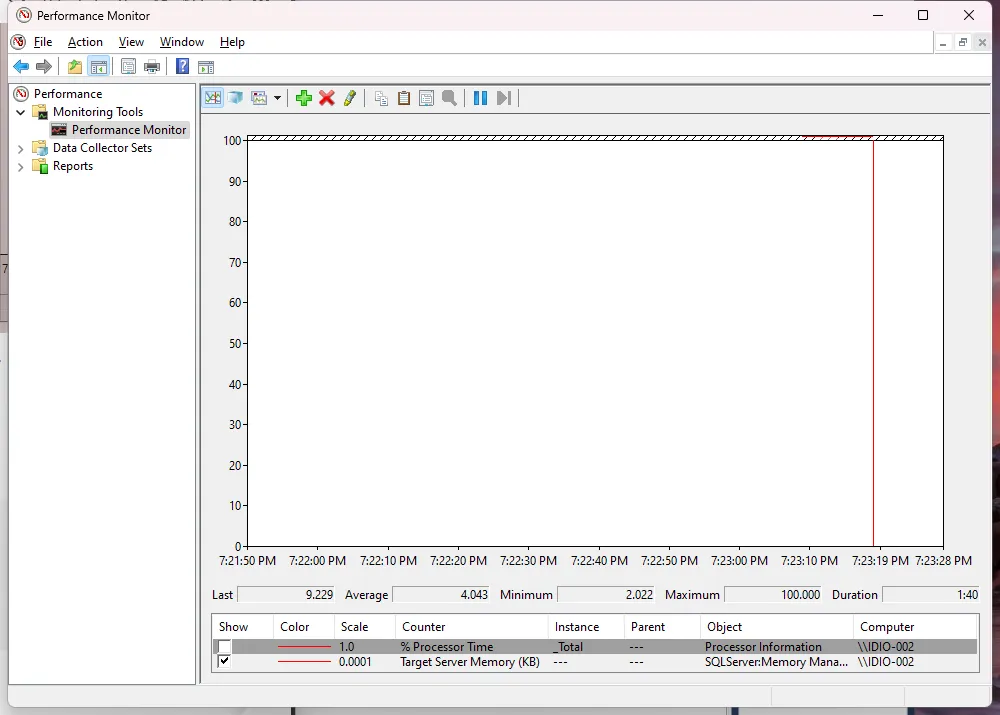
Task: Check Show box for % Processor Time
Action: [x=224, y=647]
